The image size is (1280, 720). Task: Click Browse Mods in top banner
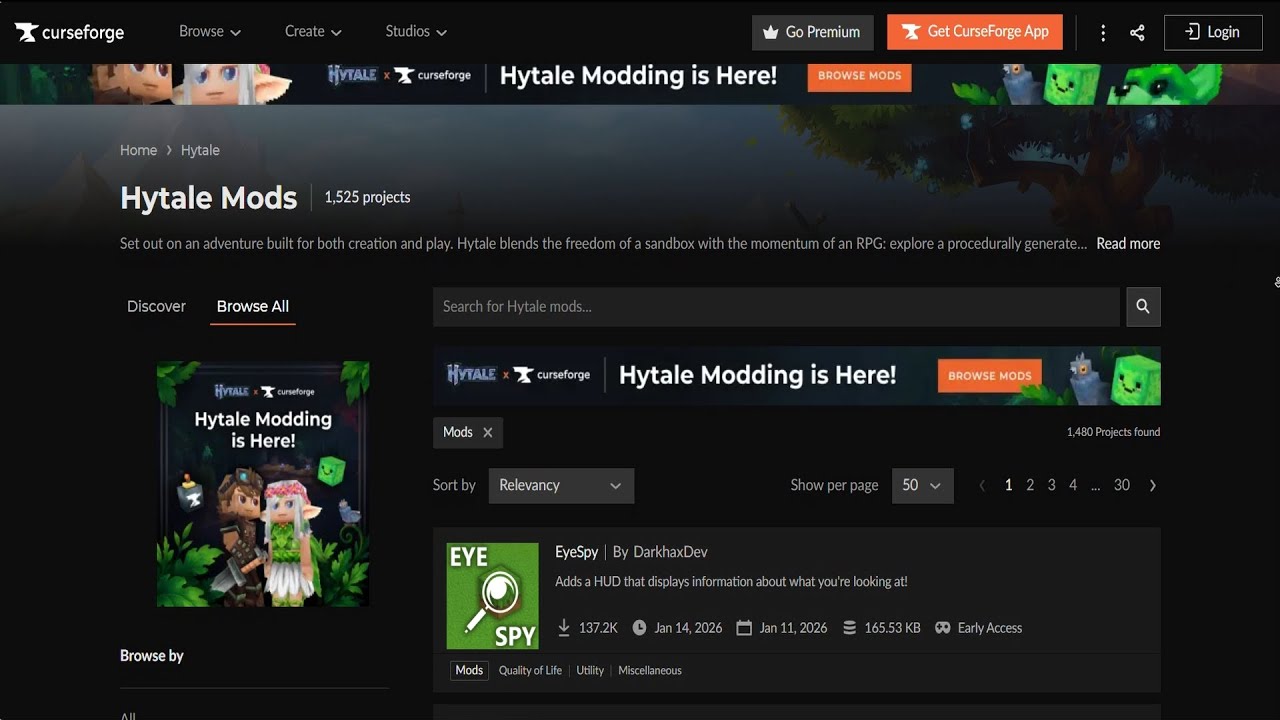tap(859, 76)
